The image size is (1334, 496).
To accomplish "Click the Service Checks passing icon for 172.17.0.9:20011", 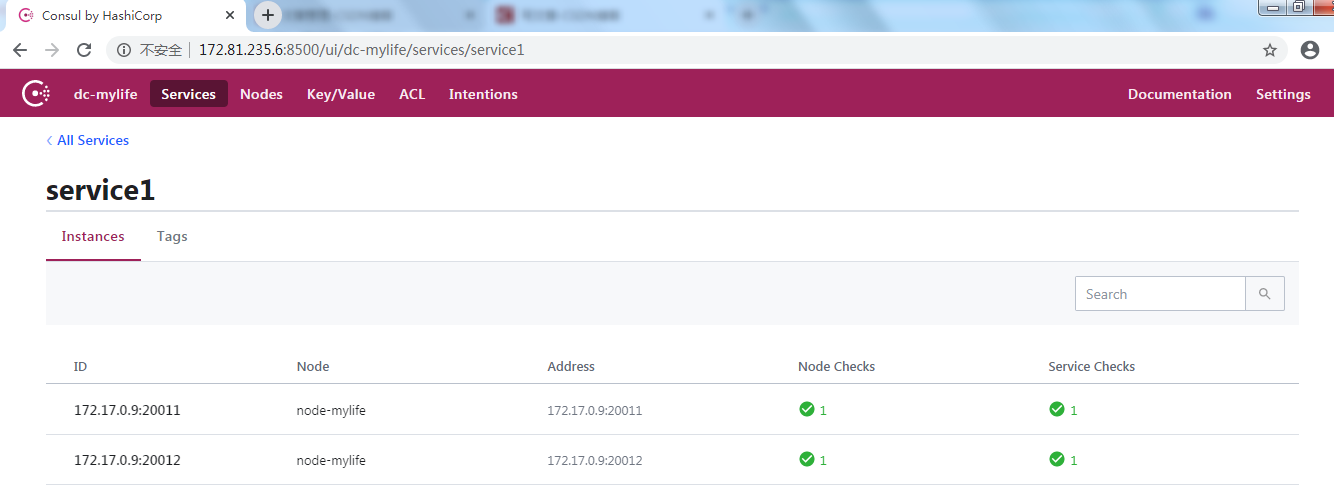I will tap(1056, 409).
